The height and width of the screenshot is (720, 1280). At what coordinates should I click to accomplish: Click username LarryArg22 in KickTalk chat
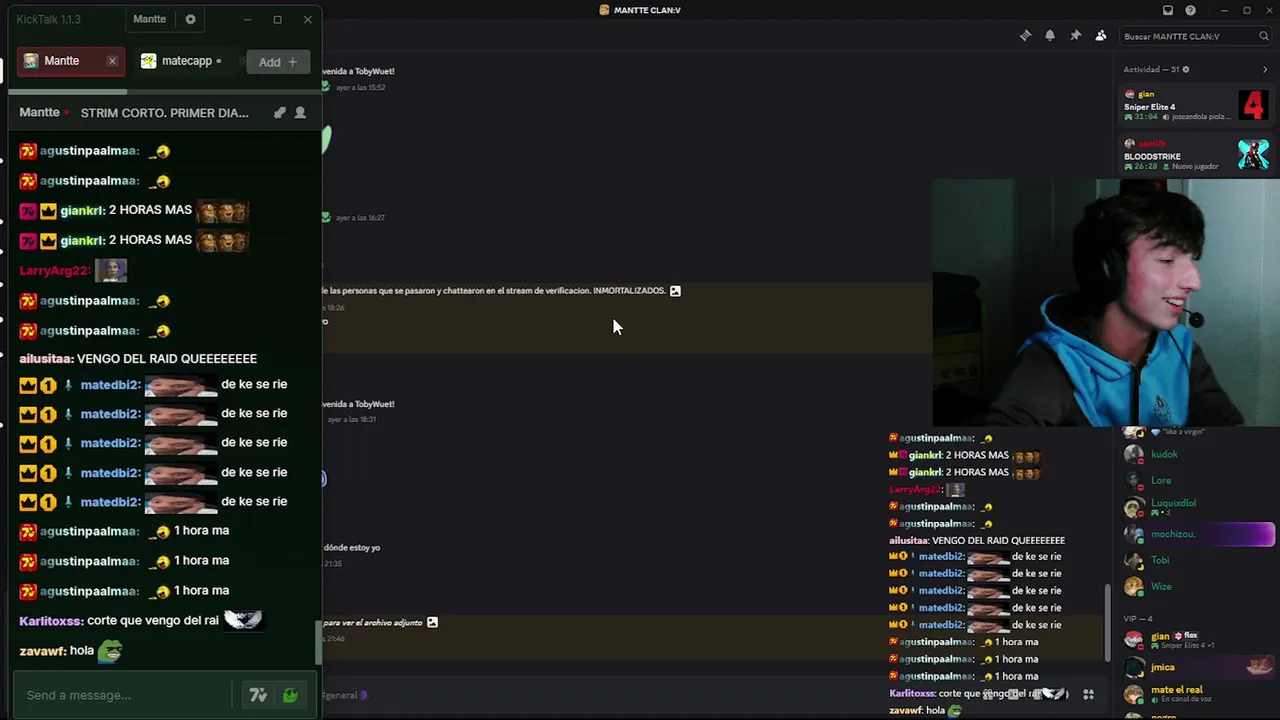(x=55, y=270)
